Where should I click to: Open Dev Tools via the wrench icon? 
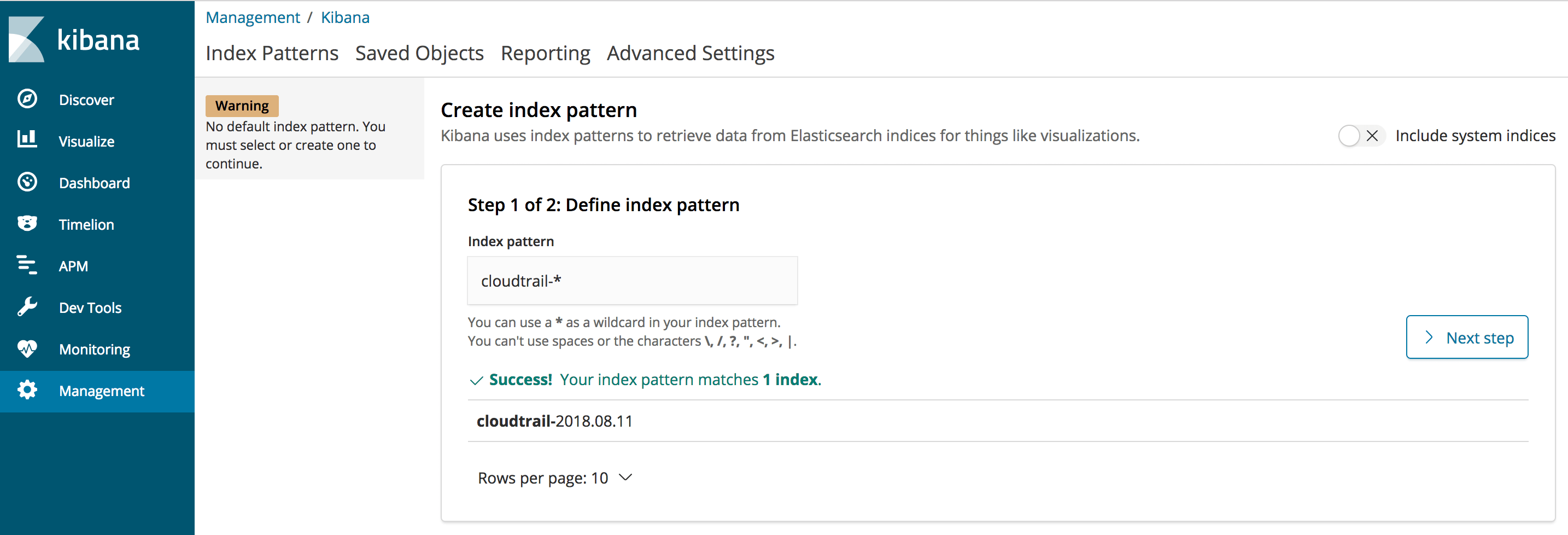pos(27,307)
